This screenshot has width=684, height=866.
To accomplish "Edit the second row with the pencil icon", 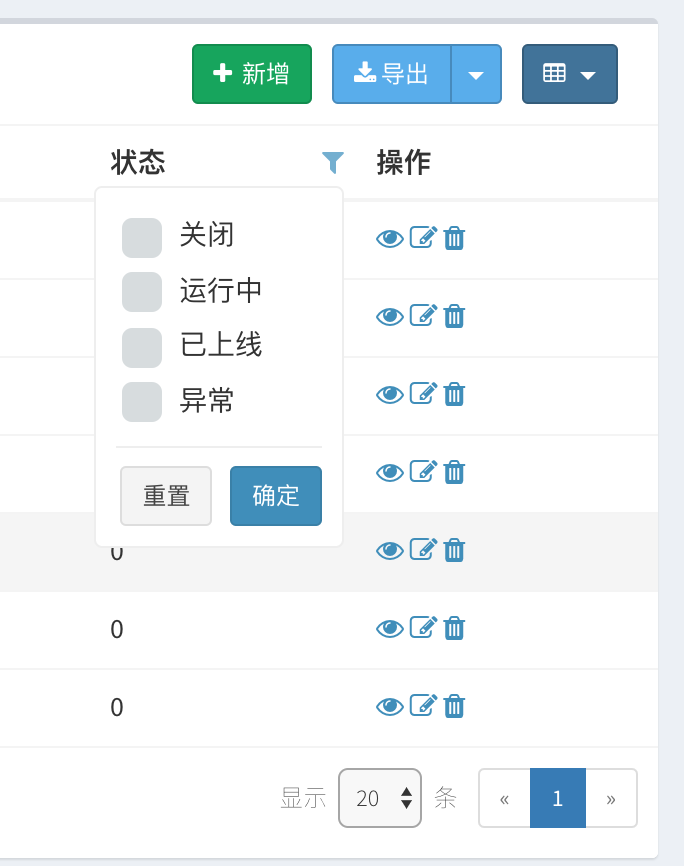I will click(x=423, y=316).
